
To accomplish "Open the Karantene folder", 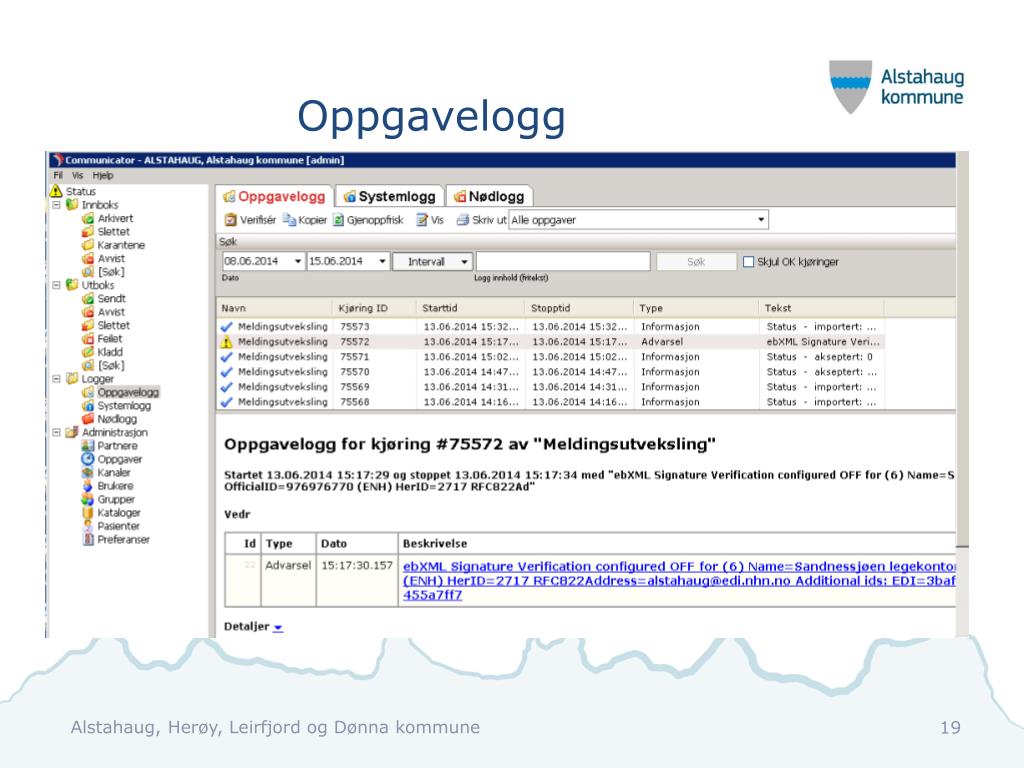I will tap(113, 245).
